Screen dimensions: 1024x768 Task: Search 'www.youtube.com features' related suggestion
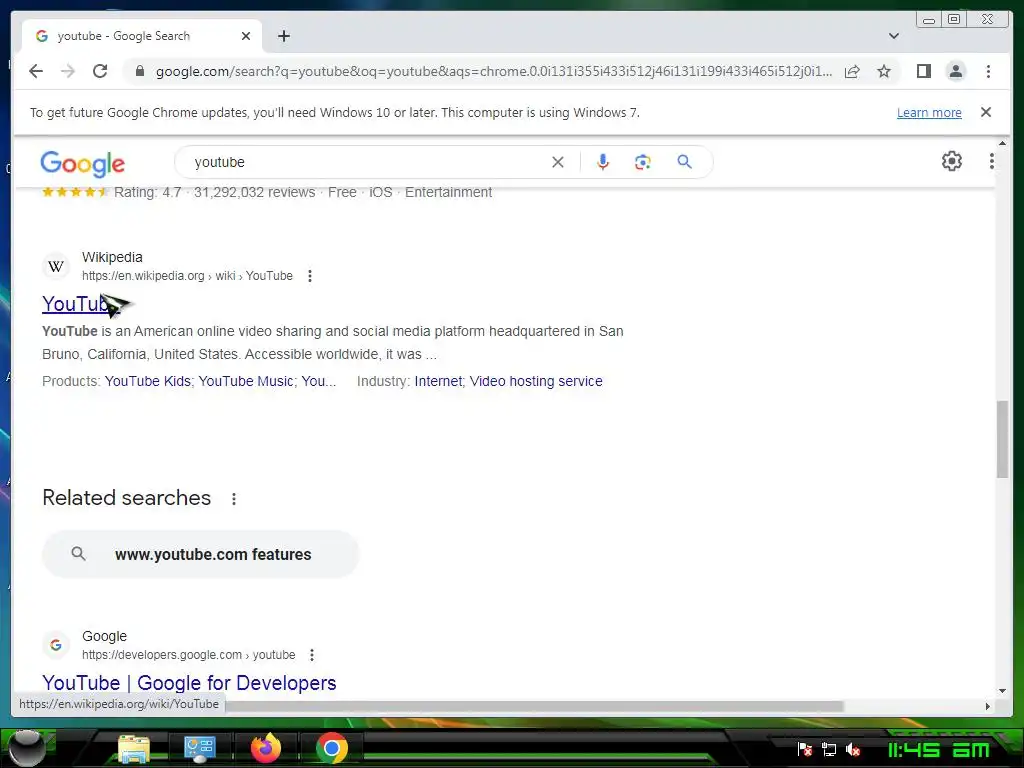click(200, 554)
